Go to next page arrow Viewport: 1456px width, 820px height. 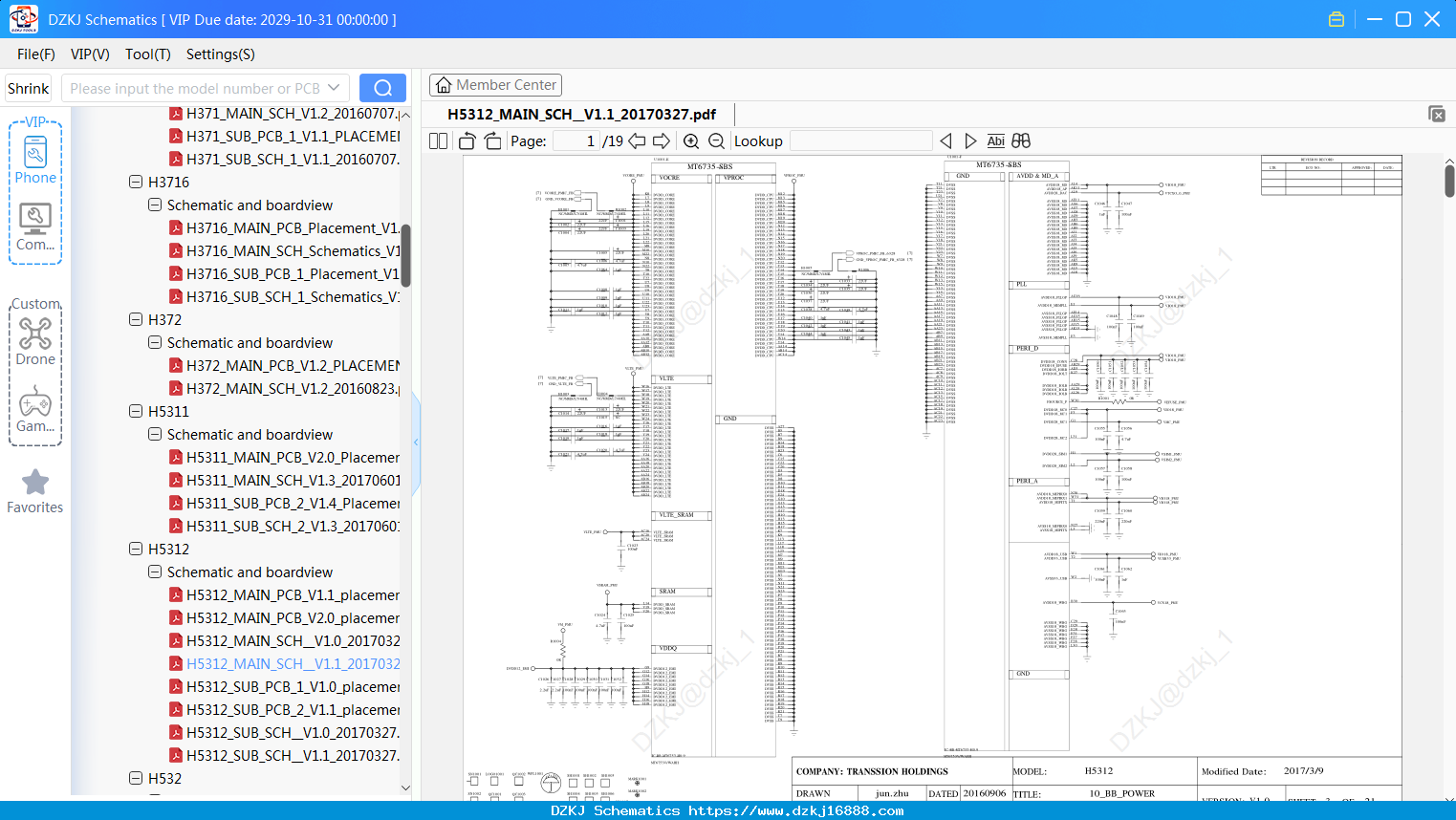(x=662, y=140)
